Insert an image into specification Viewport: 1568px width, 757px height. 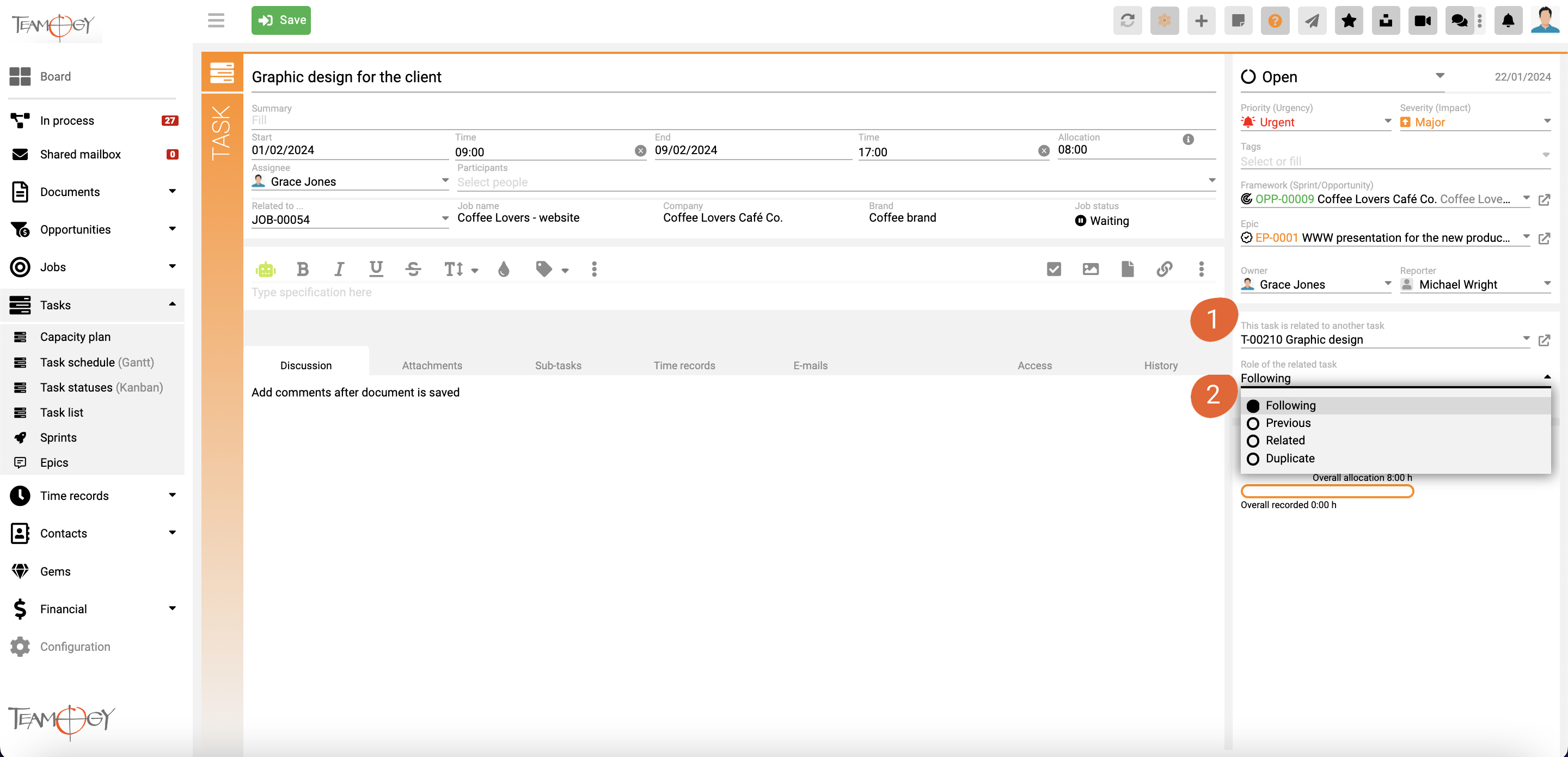coord(1091,269)
